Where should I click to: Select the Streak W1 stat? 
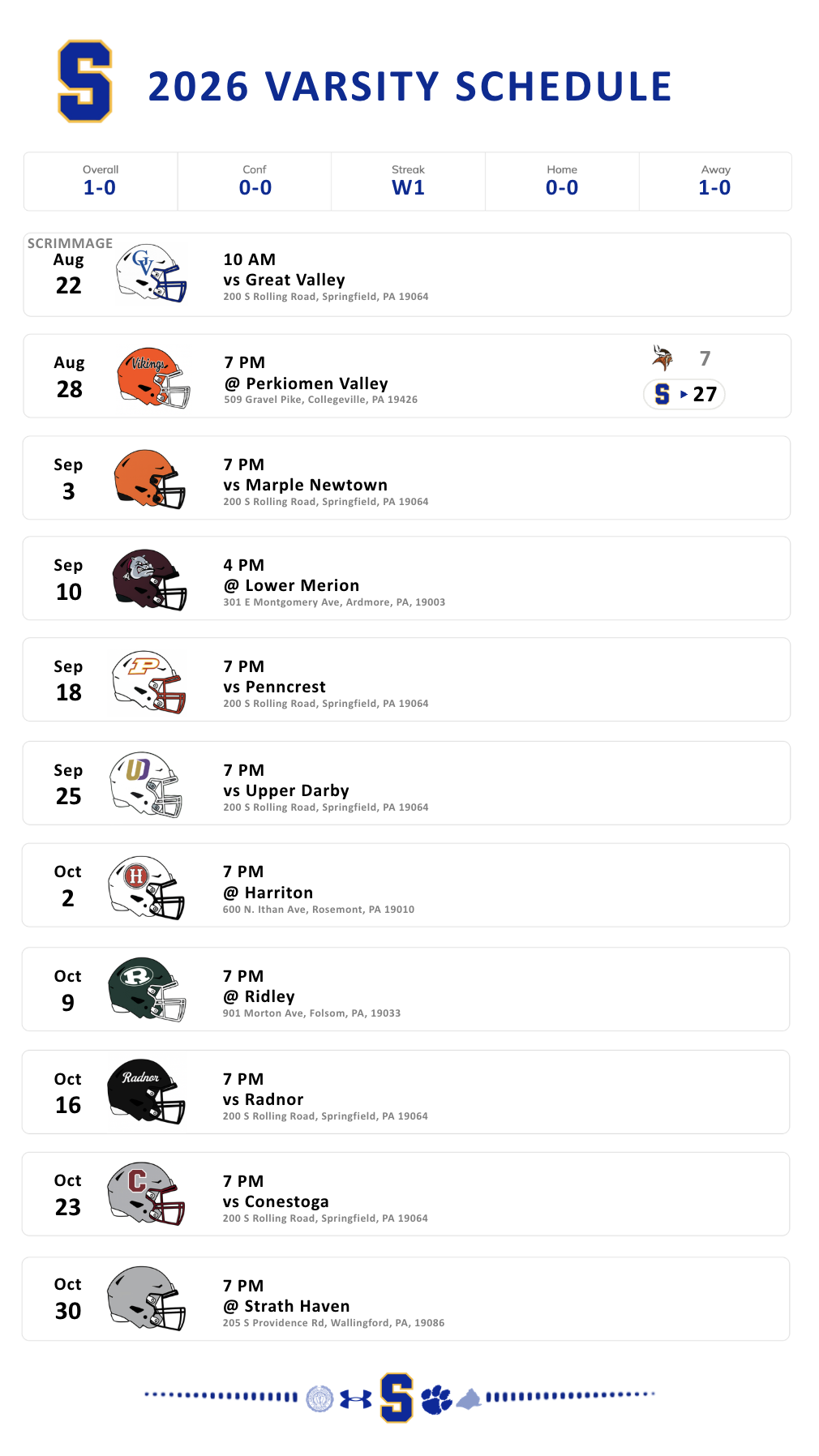tap(408, 182)
